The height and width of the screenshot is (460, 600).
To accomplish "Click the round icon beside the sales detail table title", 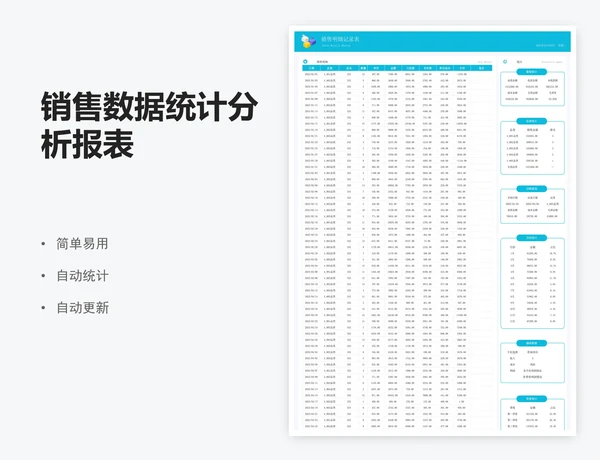I will pos(305,62).
